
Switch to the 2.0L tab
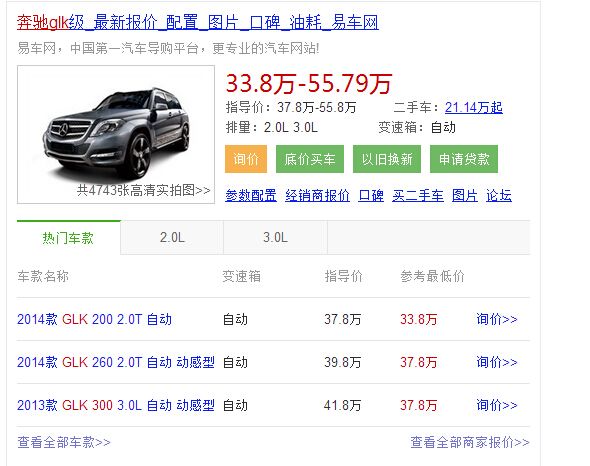(x=172, y=238)
